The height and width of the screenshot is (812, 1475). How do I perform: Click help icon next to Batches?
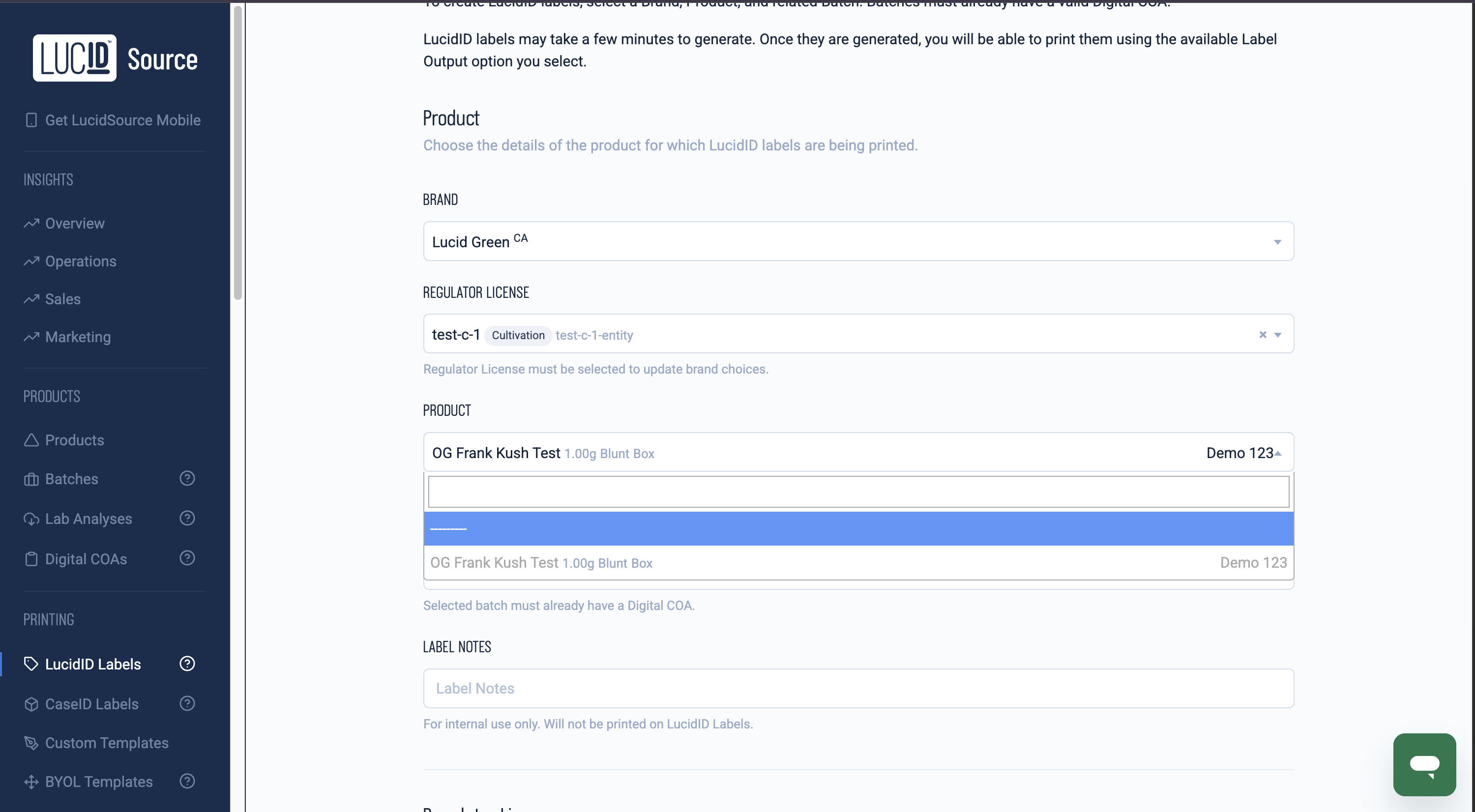coord(187,478)
